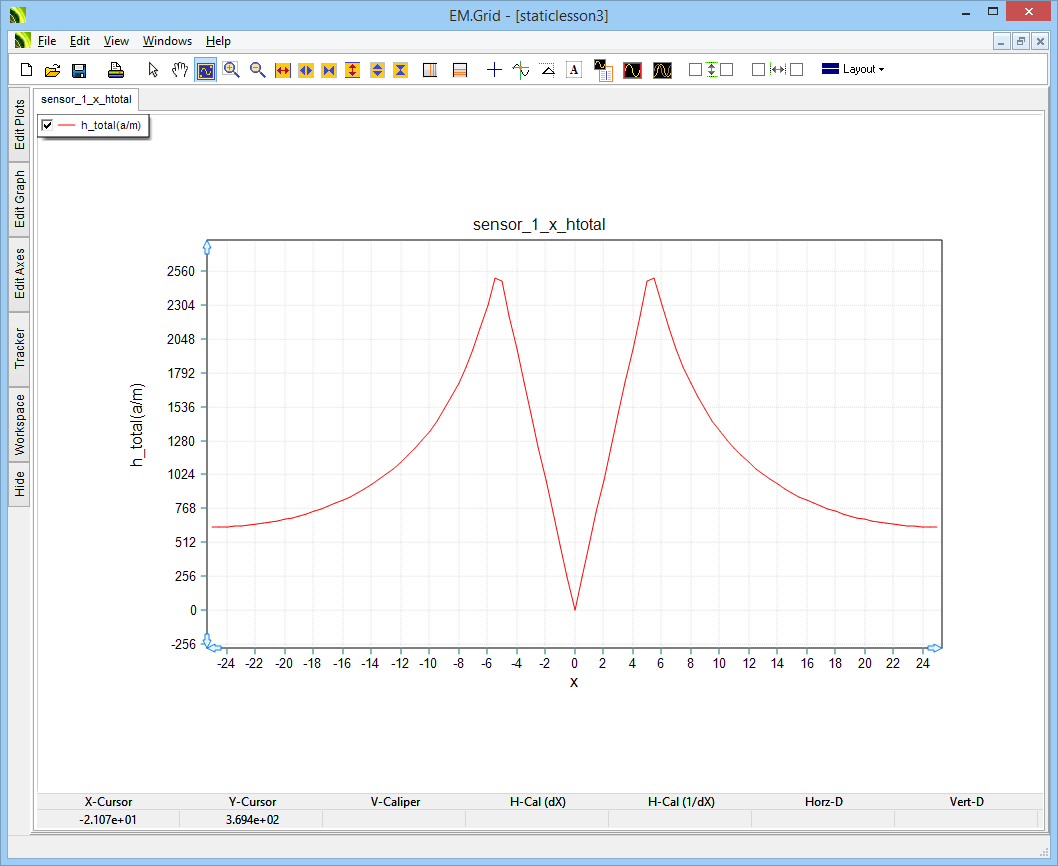
Task: Activate the crosshair cursor tool
Action: [x=494, y=70]
